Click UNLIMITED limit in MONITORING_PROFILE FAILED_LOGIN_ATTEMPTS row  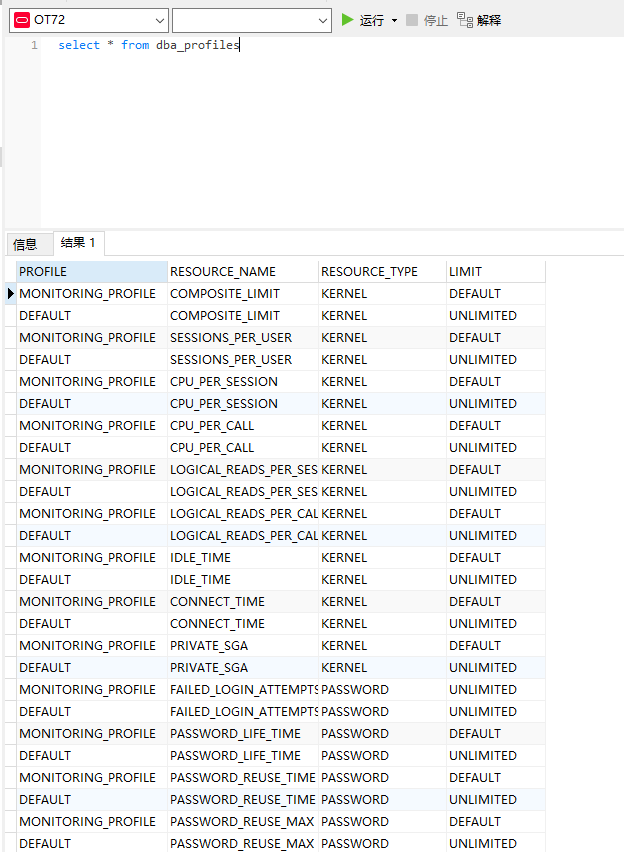(x=496, y=690)
